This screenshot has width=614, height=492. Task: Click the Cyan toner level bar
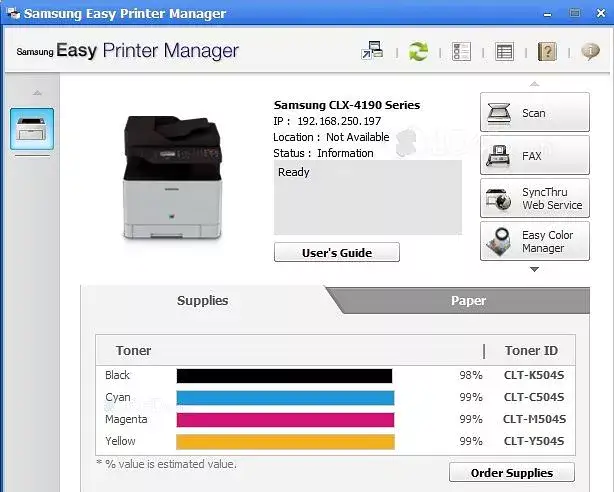tap(285, 398)
